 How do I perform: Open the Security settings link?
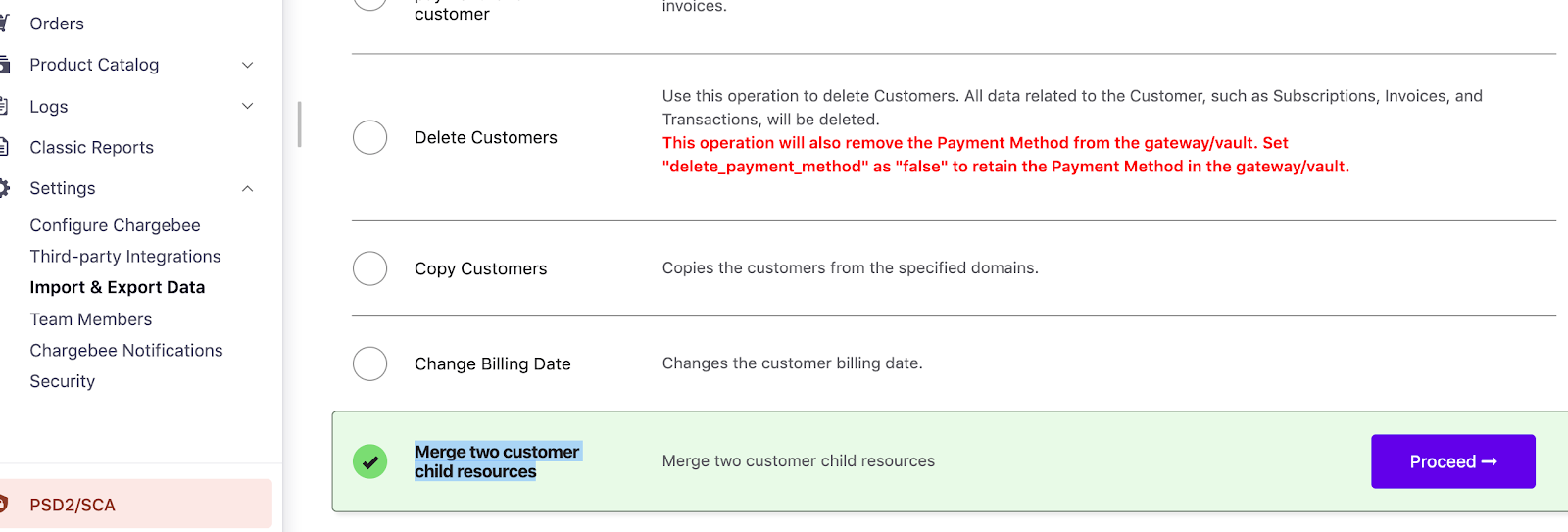pyautogui.click(x=63, y=382)
